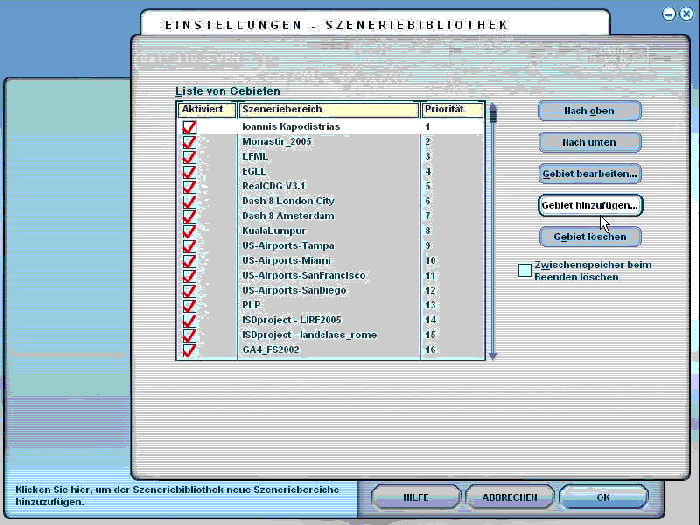Image resolution: width=700 pixels, height=525 pixels.
Task: Confirm with the OK button
Action: point(603,497)
